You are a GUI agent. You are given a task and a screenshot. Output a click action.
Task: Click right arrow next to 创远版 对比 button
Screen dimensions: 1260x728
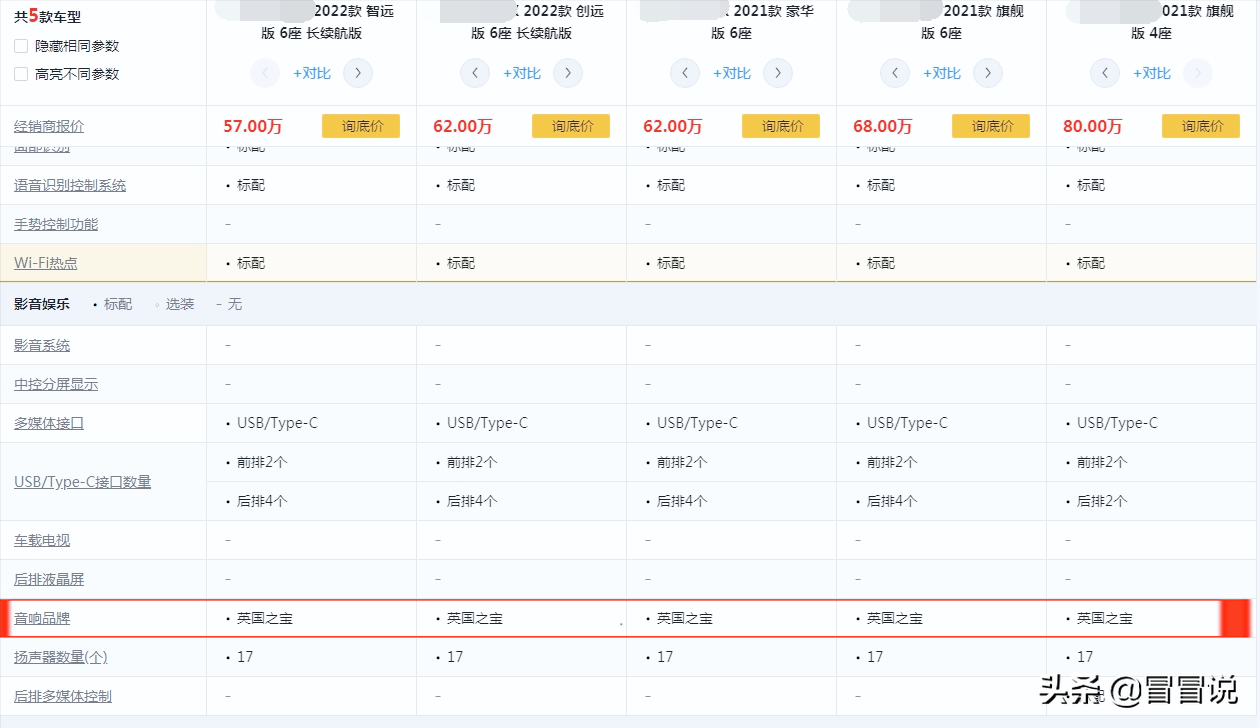click(567, 73)
